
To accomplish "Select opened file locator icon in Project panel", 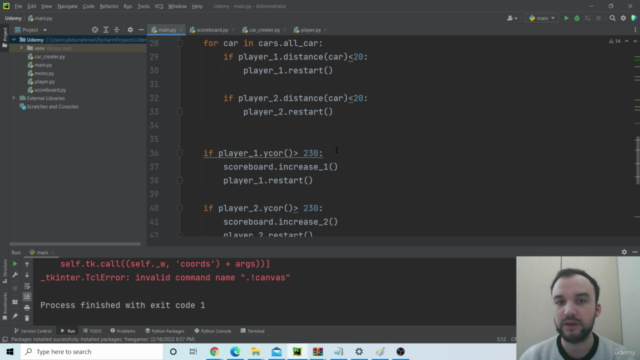I will tap(95, 30).
